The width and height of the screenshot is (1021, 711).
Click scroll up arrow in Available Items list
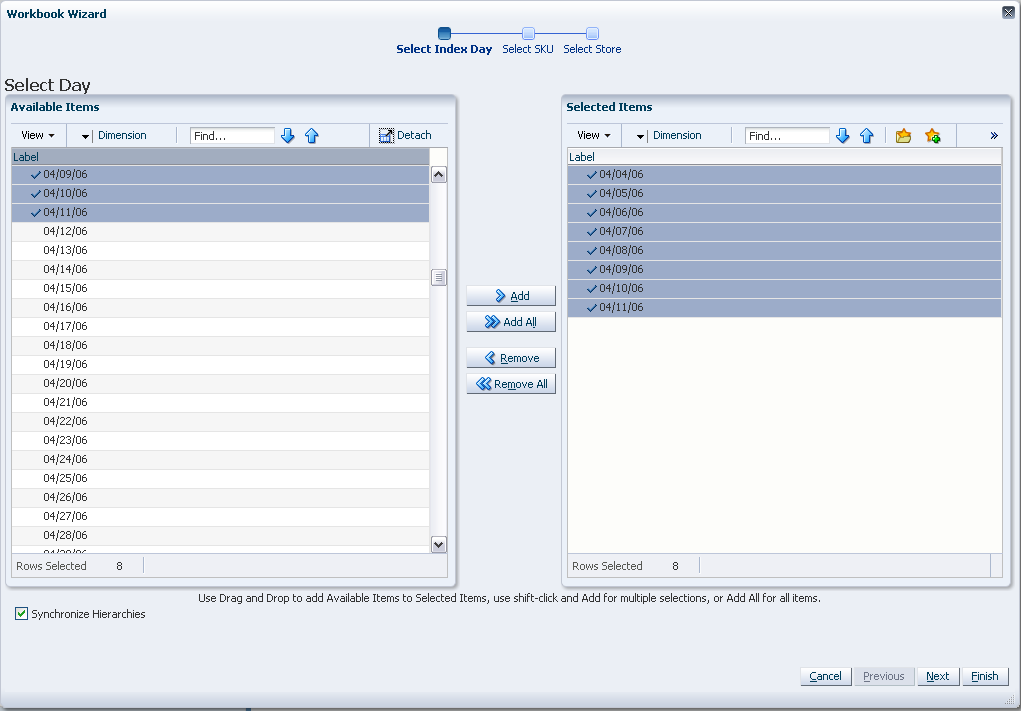point(439,174)
